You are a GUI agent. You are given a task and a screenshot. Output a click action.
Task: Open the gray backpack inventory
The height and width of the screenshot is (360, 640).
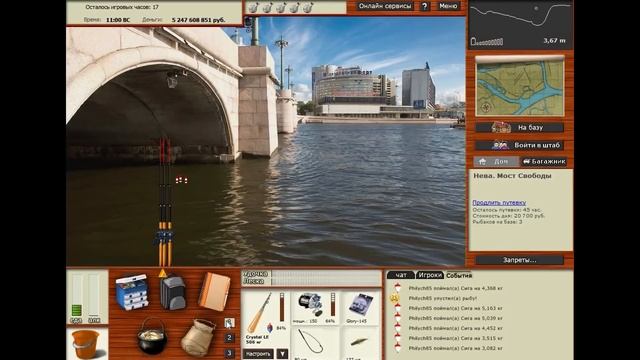[173, 293]
